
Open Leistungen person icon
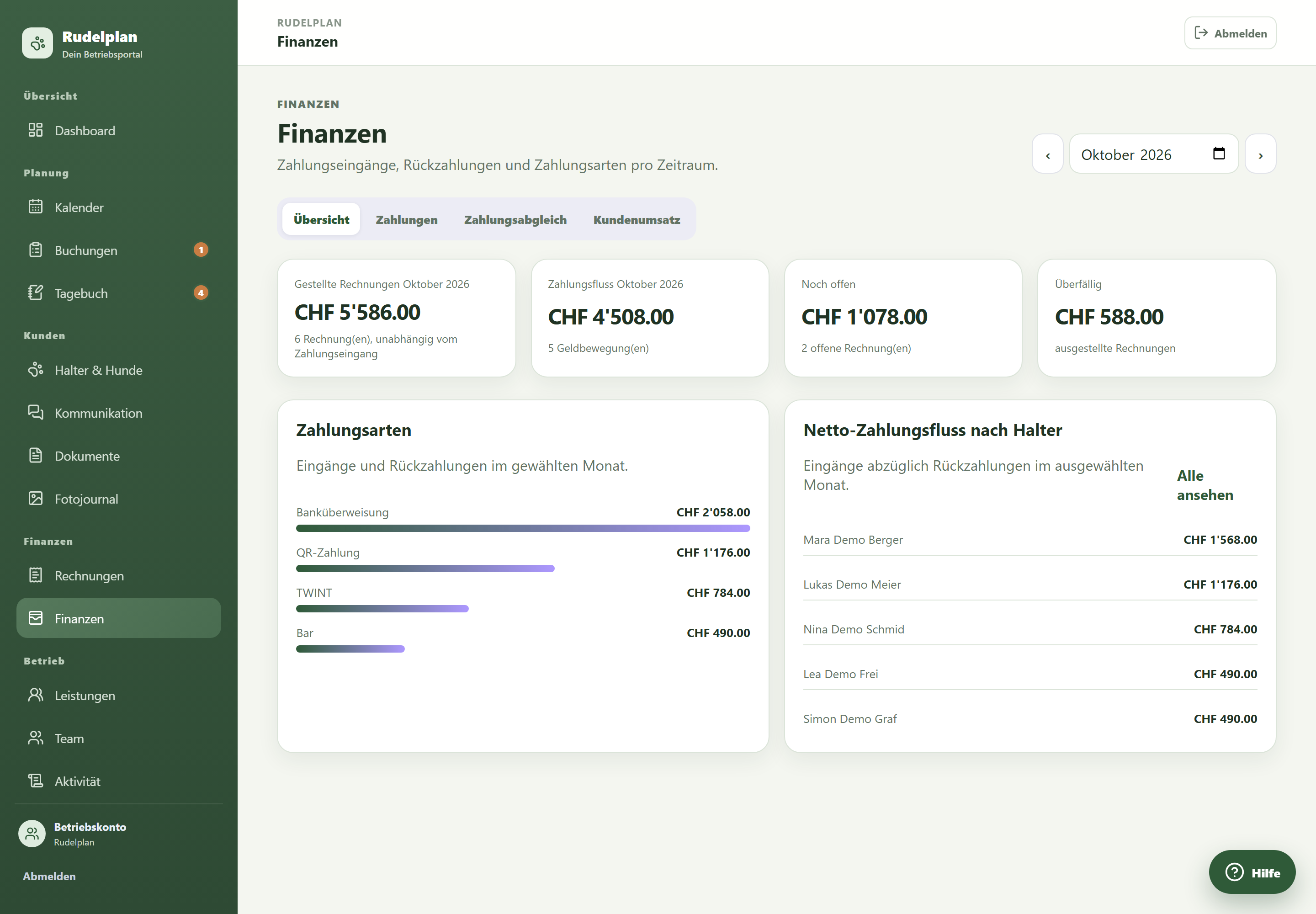click(x=36, y=695)
